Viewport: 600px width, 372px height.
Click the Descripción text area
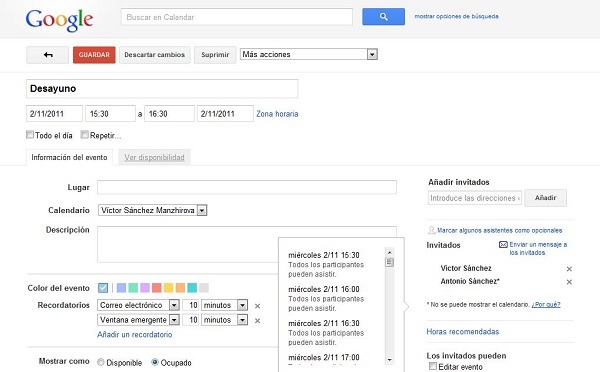pyautogui.click(x=247, y=244)
